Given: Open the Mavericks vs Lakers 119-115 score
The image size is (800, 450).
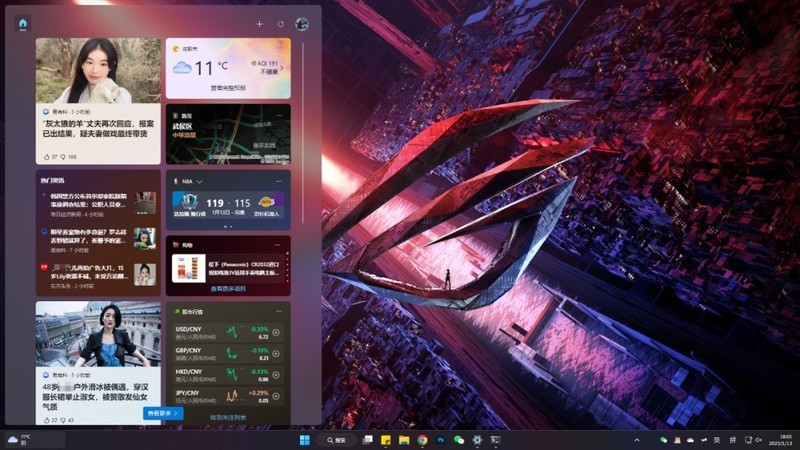Looking at the screenshot, I should 228,203.
